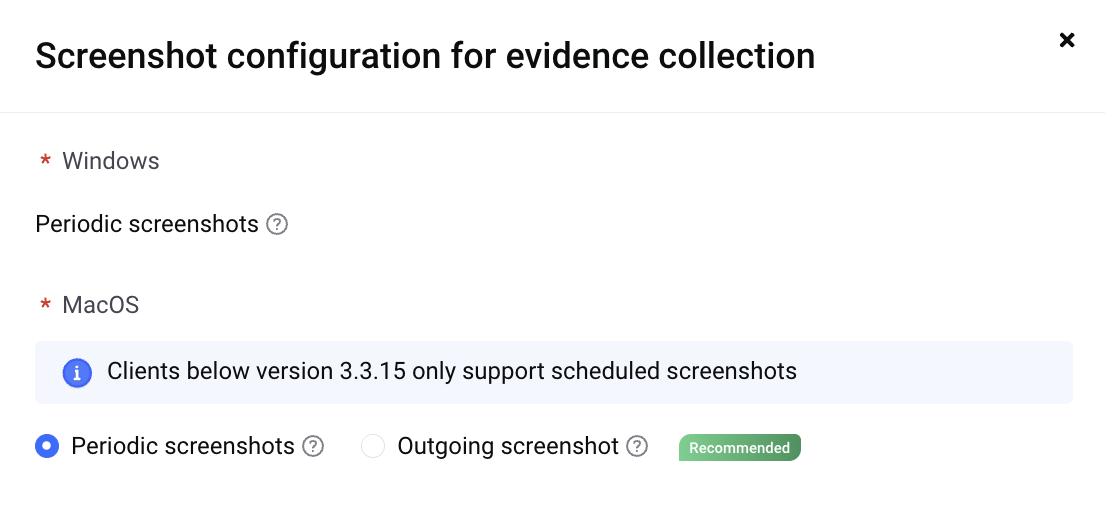
Task: Click 'Clients below version' text in banner
Action: tap(221, 371)
